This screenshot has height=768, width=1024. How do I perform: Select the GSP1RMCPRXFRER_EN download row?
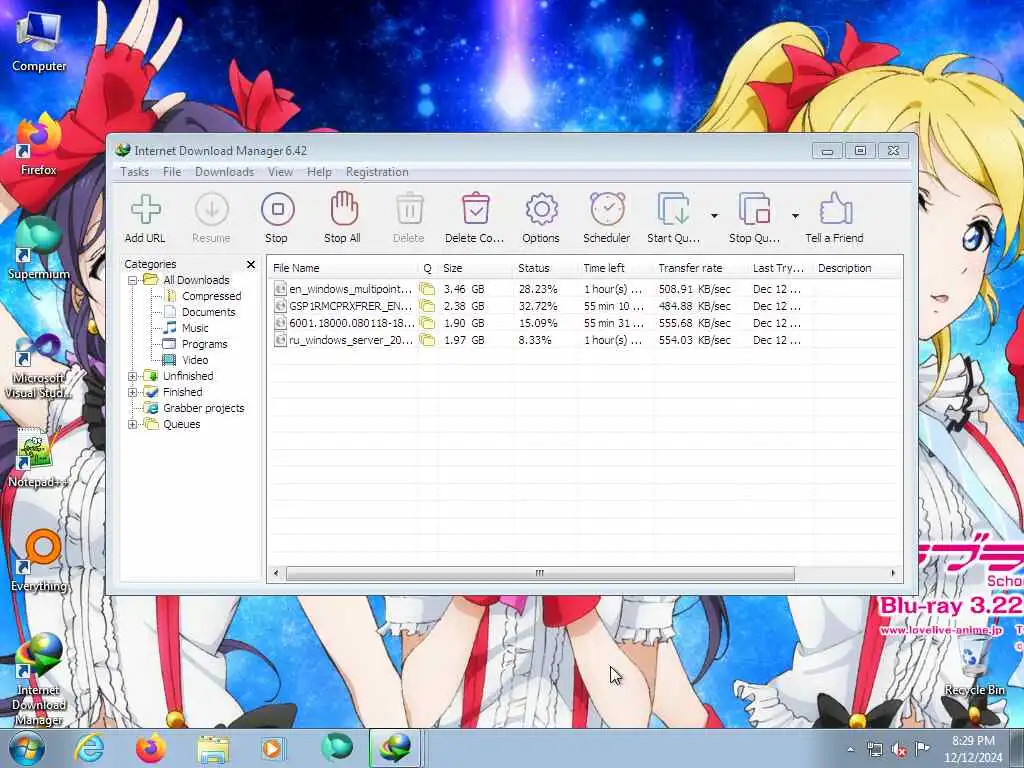coord(584,306)
